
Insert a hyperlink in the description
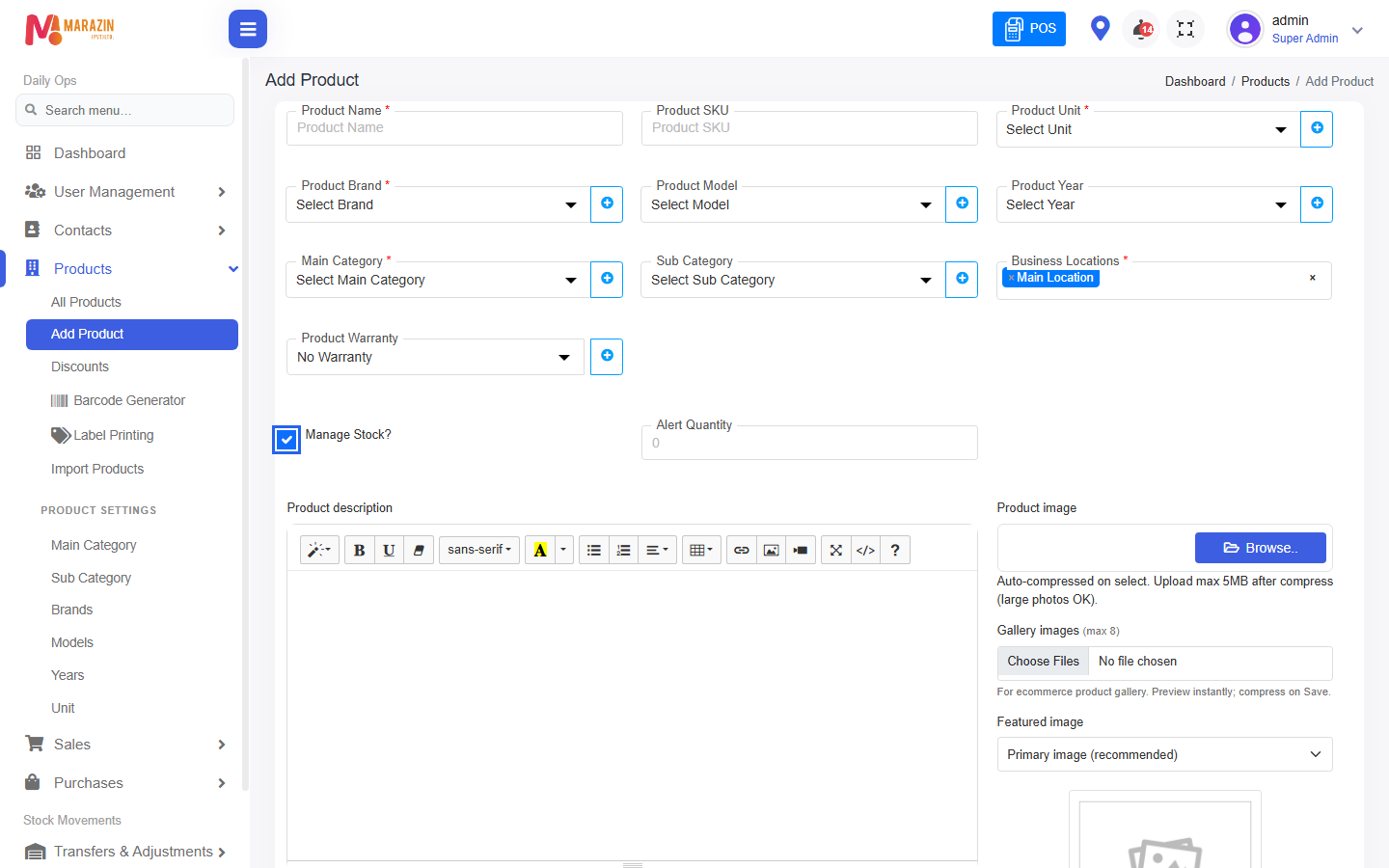742,550
